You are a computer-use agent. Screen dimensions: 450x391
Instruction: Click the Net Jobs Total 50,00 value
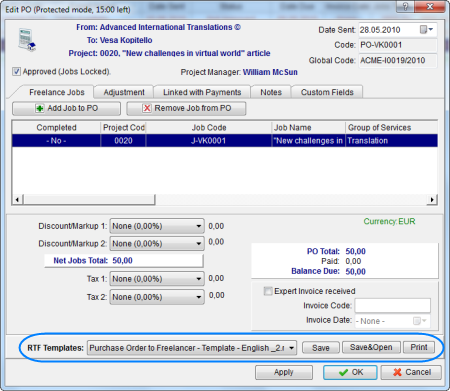(x=122, y=260)
